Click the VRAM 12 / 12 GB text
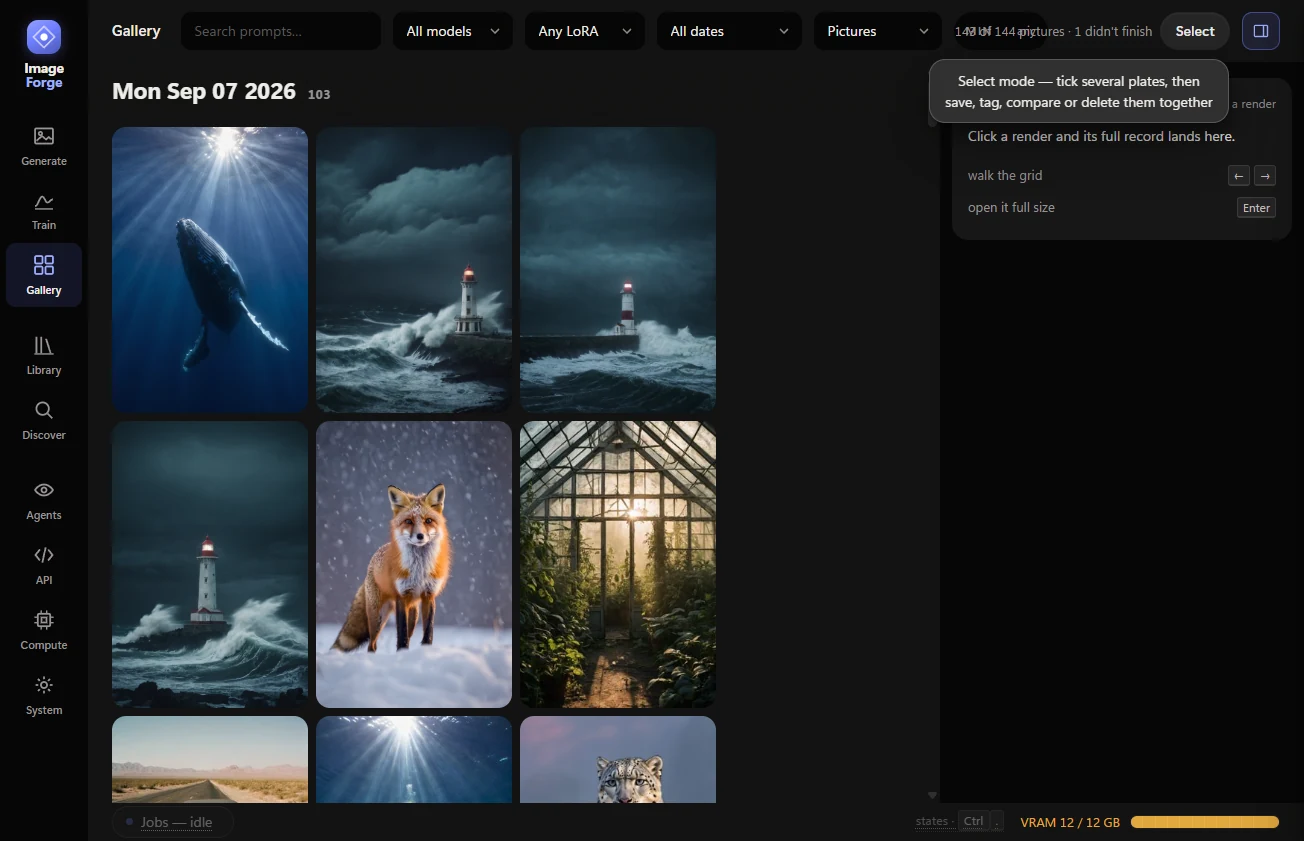The width and height of the screenshot is (1304, 841). click(x=1070, y=822)
